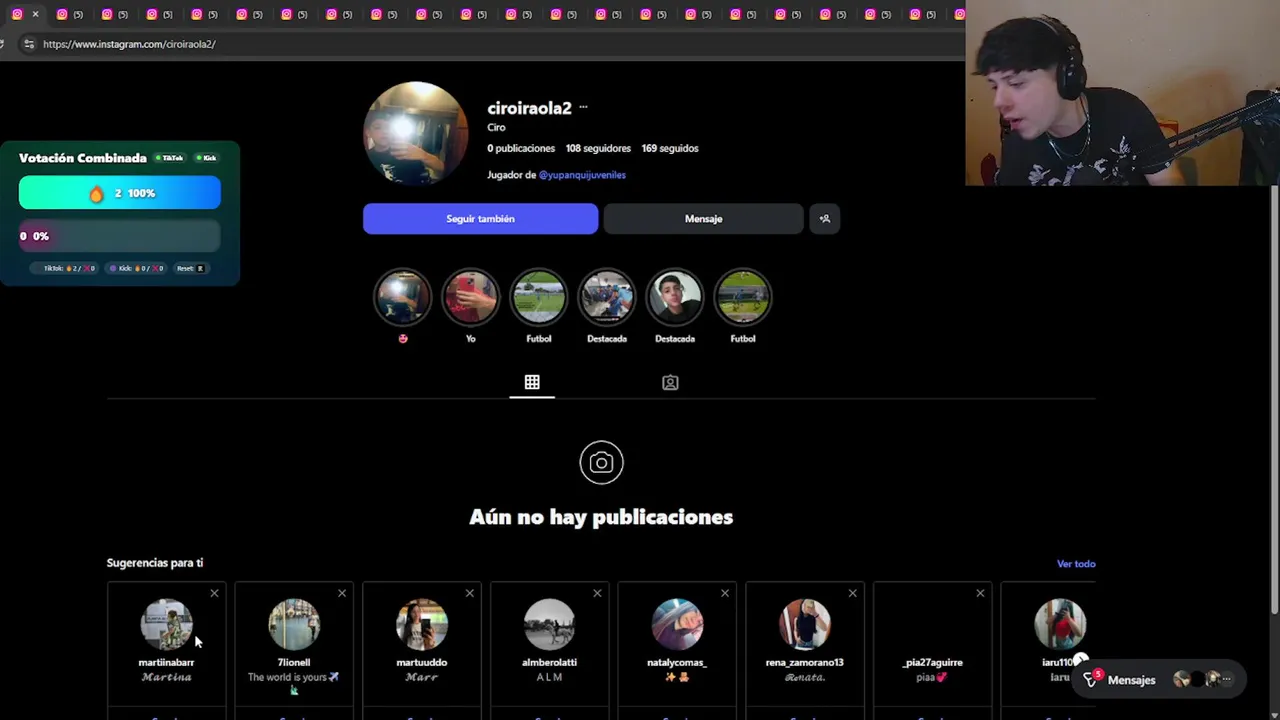Click the Seguir también button
The image size is (1280, 720).
tap(481, 219)
